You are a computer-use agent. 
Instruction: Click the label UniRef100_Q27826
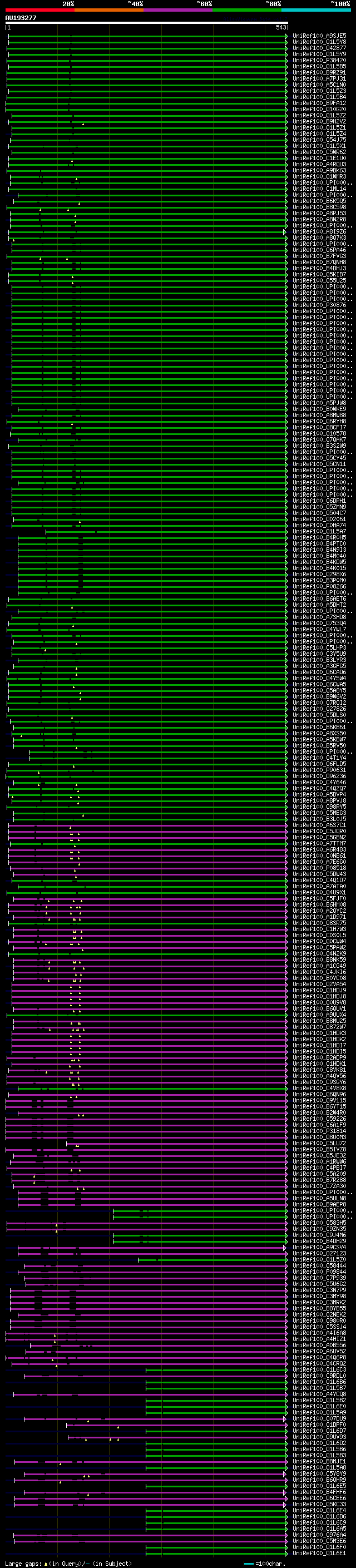(319, 709)
